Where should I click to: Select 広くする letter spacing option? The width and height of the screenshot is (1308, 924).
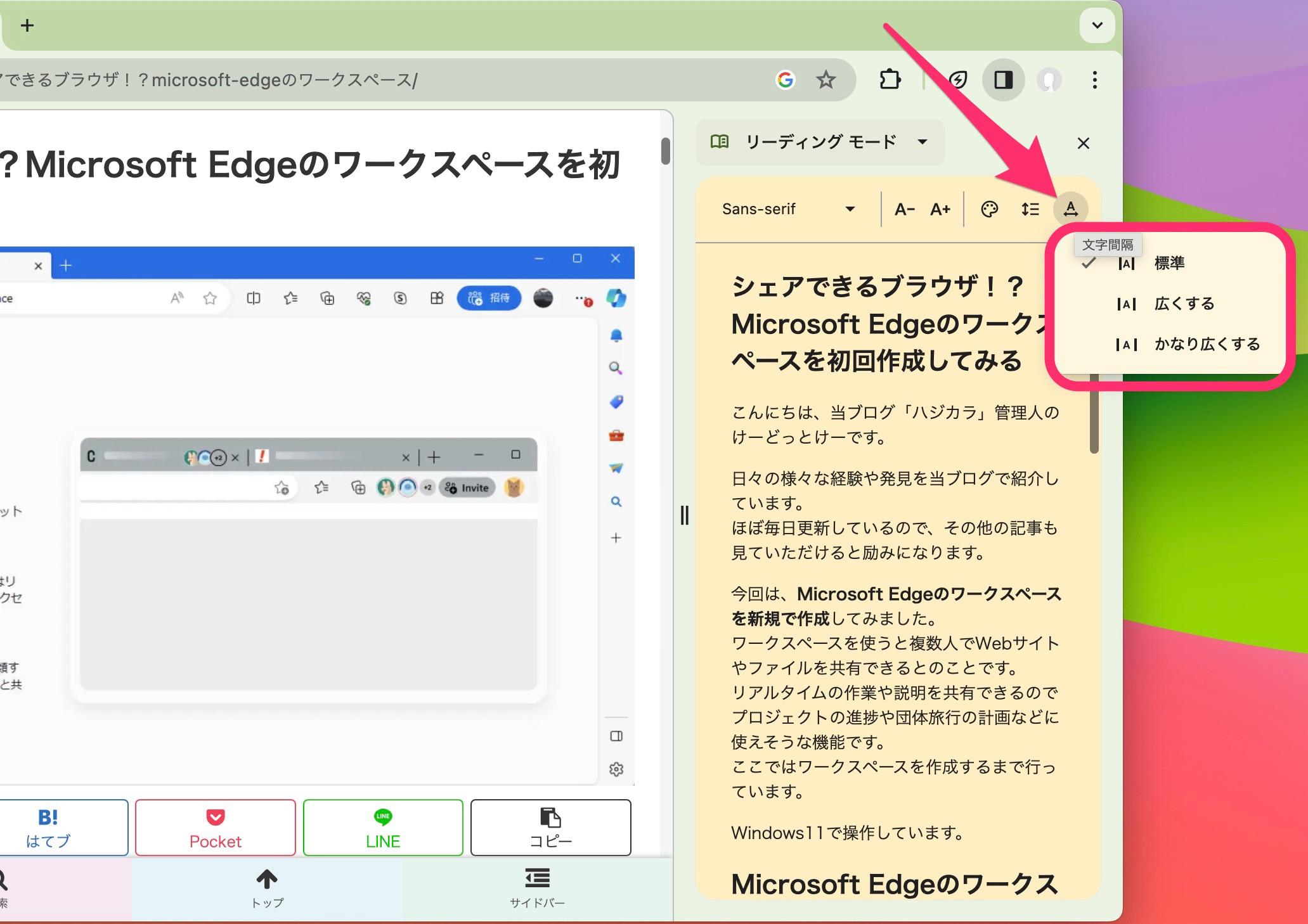tap(1170, 304)
